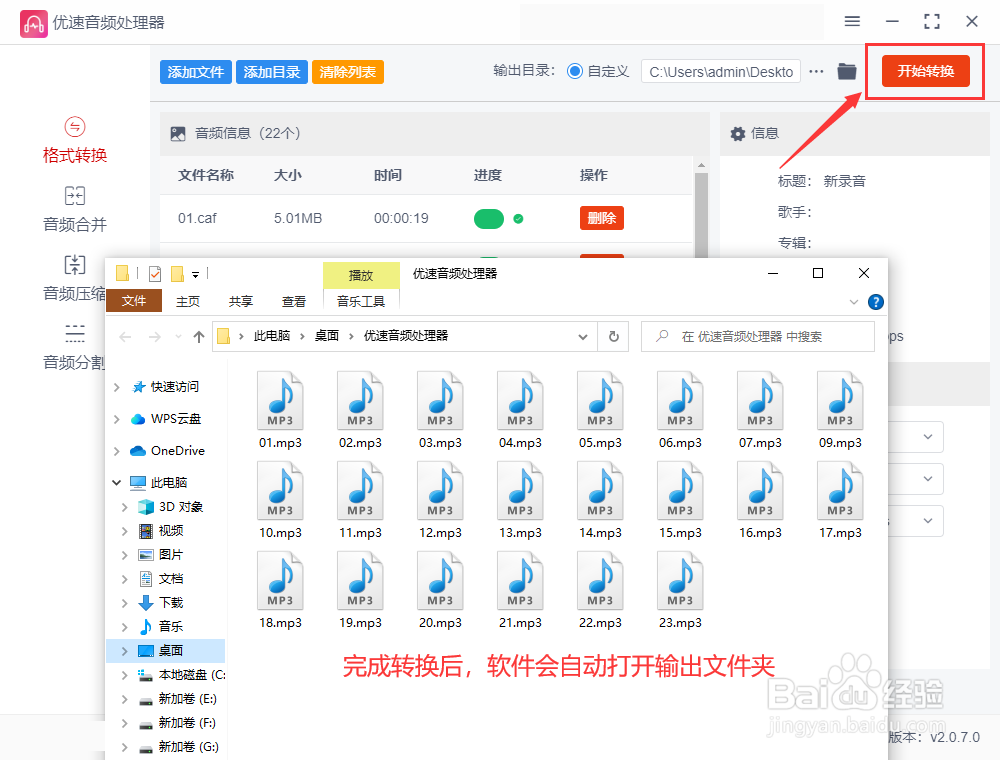The height and width of the screenshot is (760, 1000).
Task: Collapse the 此电脑 tree node
Action: [116, 483]
